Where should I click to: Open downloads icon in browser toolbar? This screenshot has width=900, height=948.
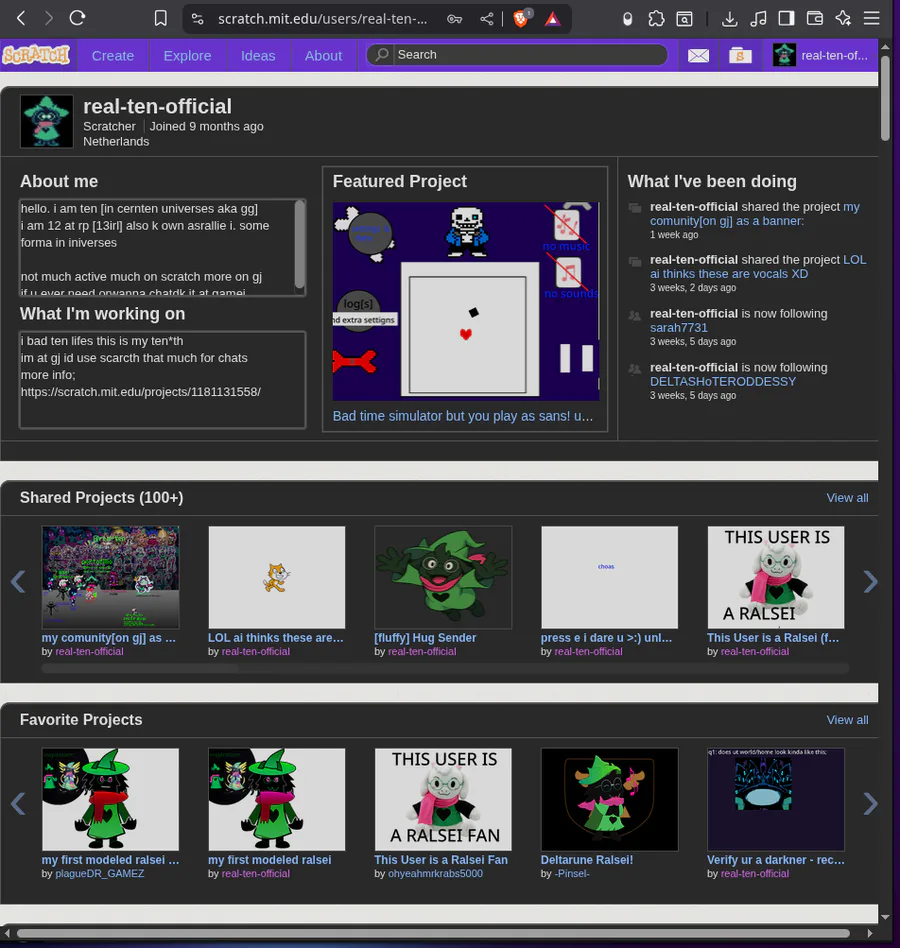coord(730,19)
